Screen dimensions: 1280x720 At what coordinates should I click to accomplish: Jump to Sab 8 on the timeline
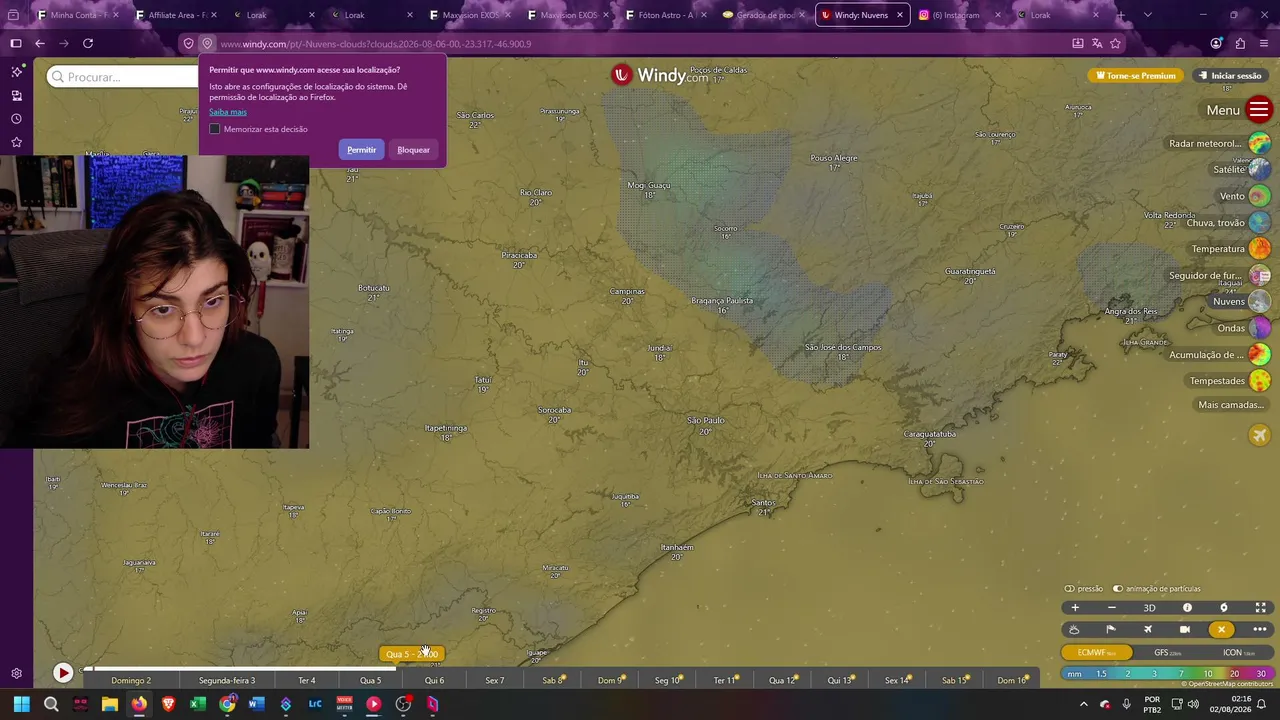click(552, 681)
